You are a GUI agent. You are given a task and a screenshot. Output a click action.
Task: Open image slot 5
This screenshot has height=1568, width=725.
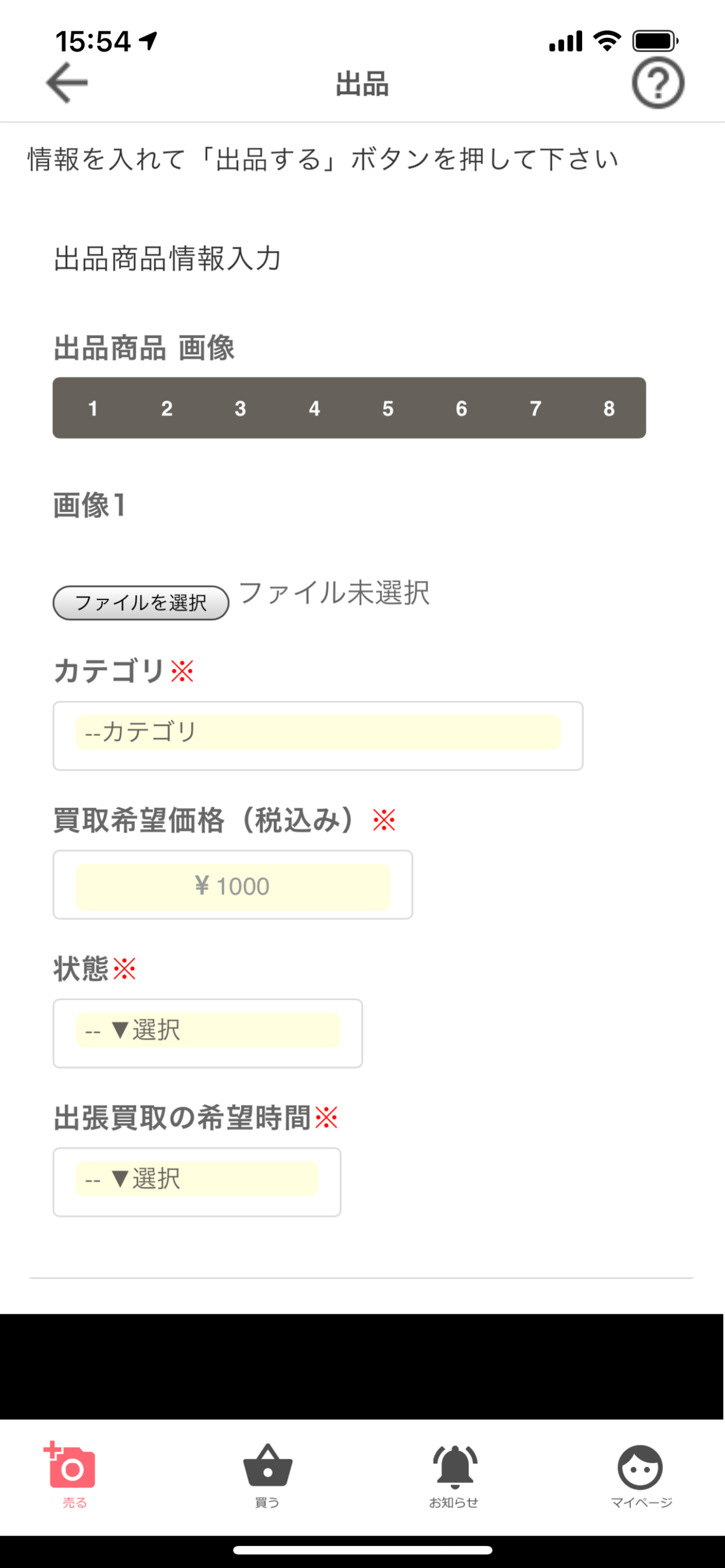coord(387,408)
